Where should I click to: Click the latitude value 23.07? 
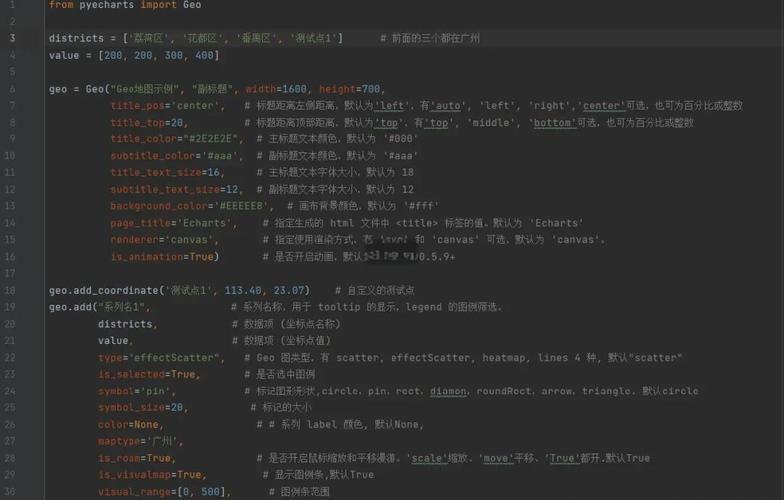(289, 290)
